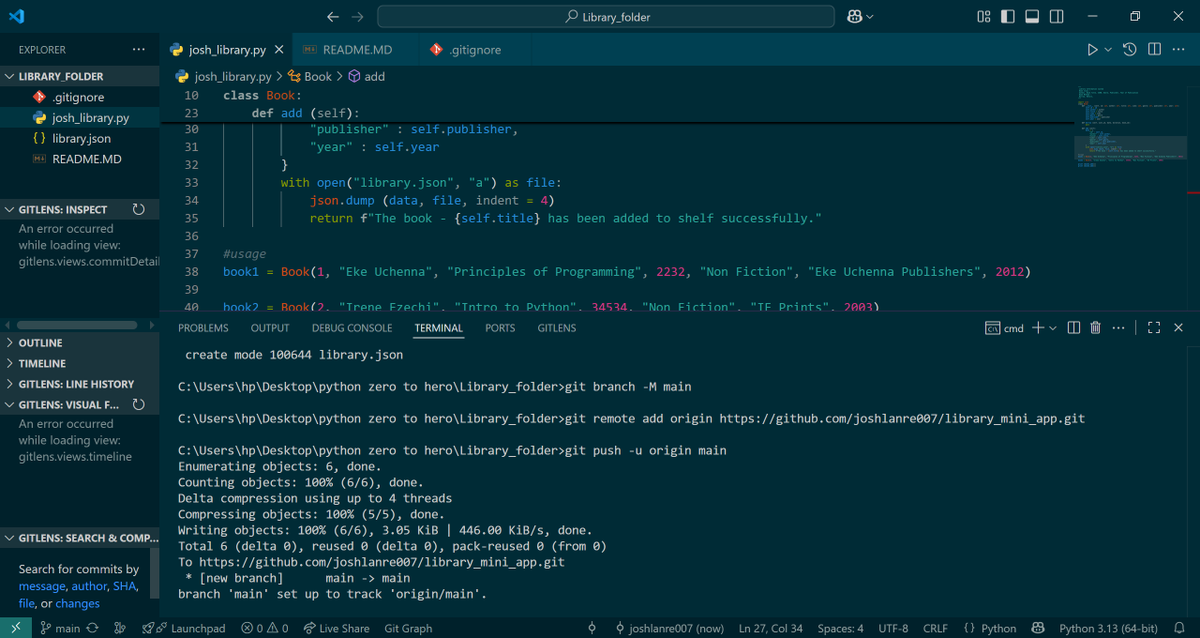Open GitLens Launchpad in status bar
1200x638 pixels.
[x=184, y=628]
